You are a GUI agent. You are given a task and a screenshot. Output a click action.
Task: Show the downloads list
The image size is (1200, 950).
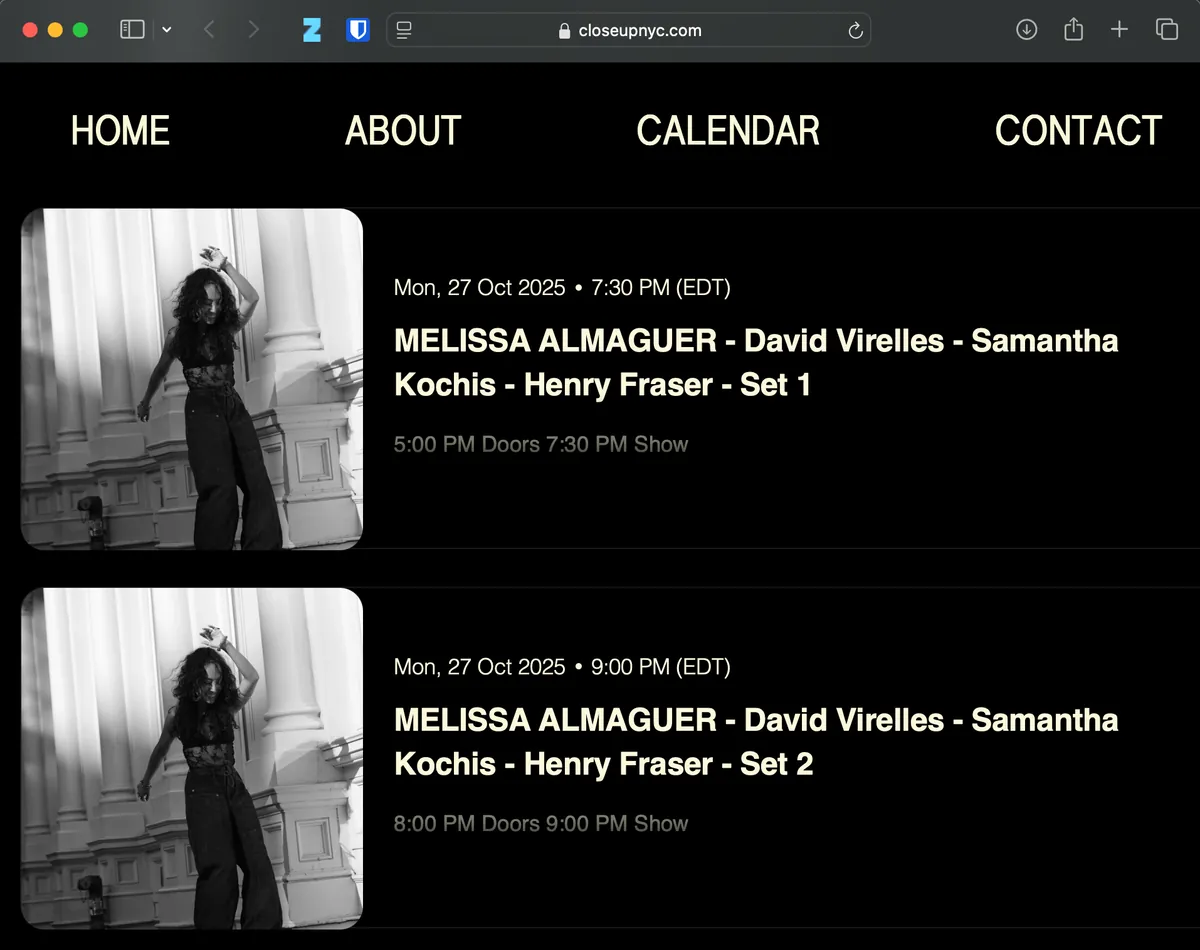tap(1026, 30)
